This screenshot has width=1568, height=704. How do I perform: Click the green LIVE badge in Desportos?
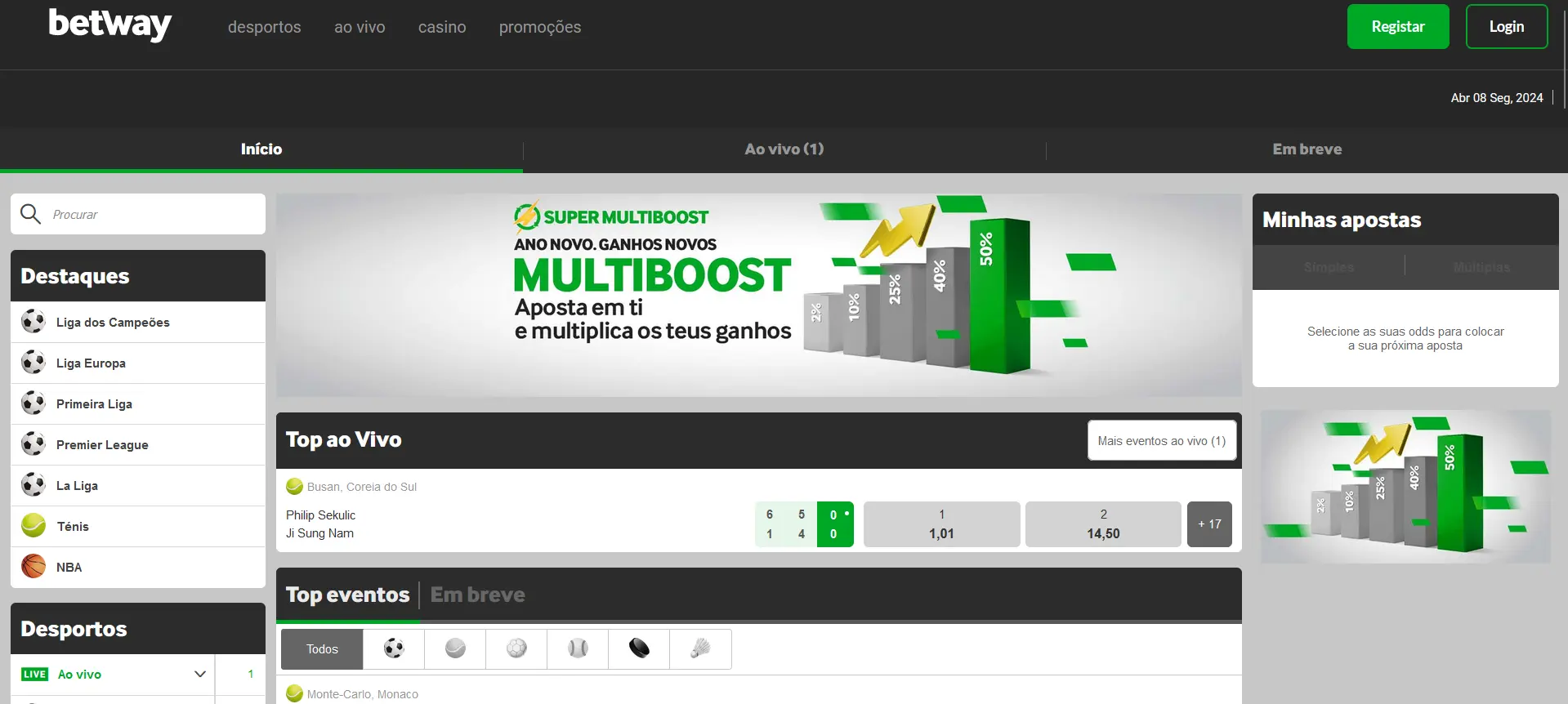click(34, 674)
